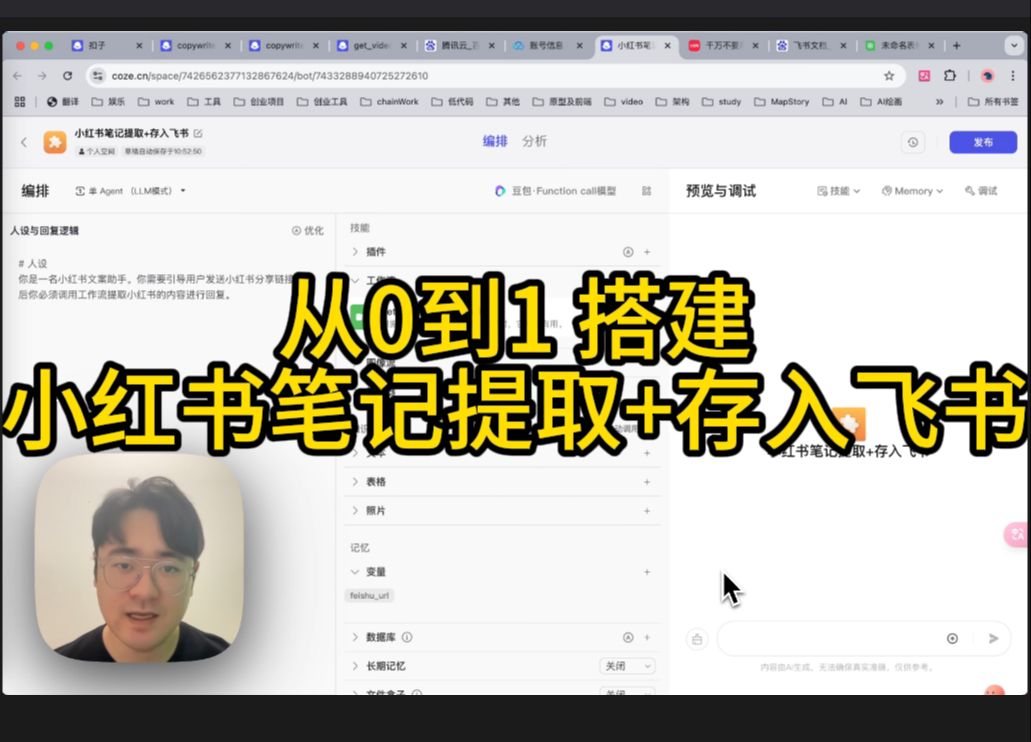The width and height of the screenshot is (1031, 742).
Task: Open model settings icon beside Function call model
Action: pos(646,191)
